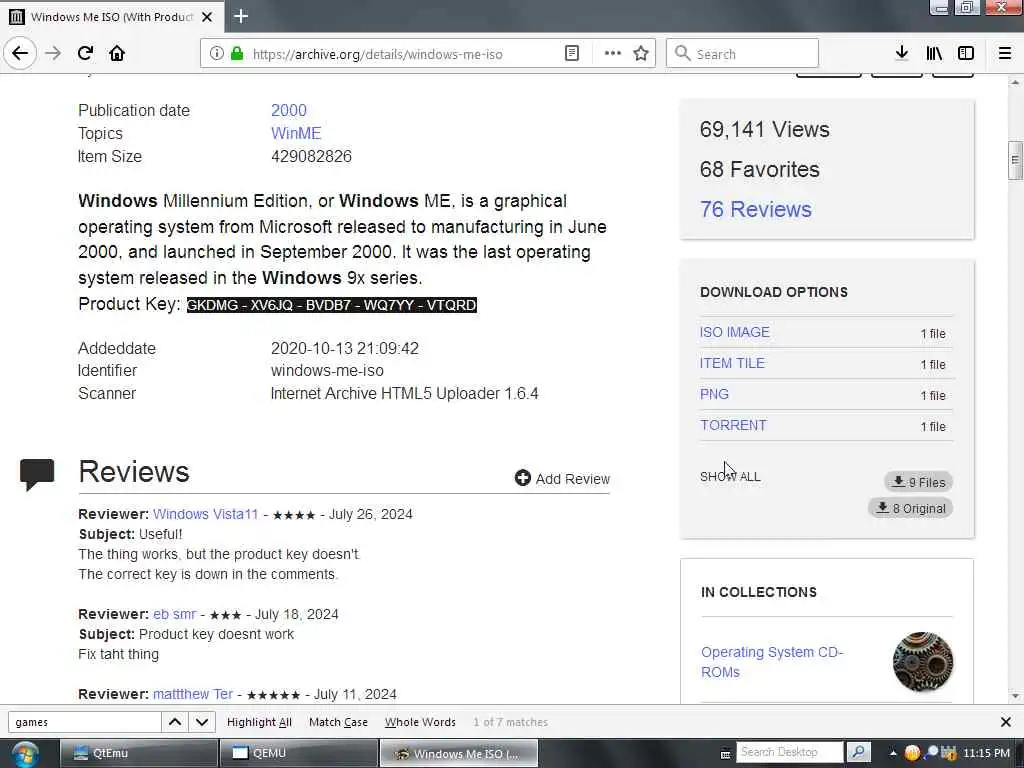Open the Firefox hamburger menu
This screenshot has height=768, width=1024.
(1005, 54)
